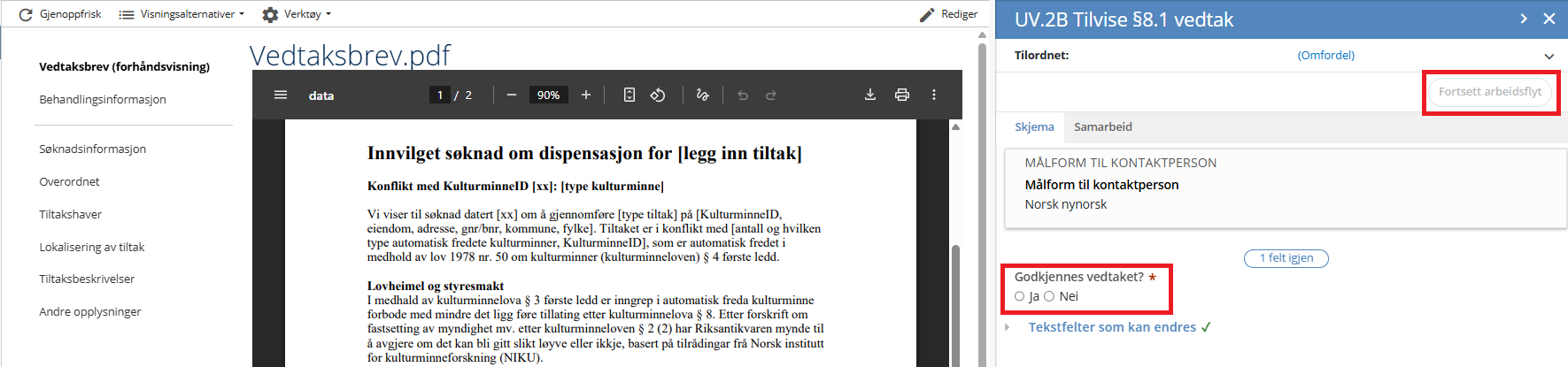1568x367 pixels.
Task: Expand Tekstfelter som kan endres section
Action: click(1112, 327)
